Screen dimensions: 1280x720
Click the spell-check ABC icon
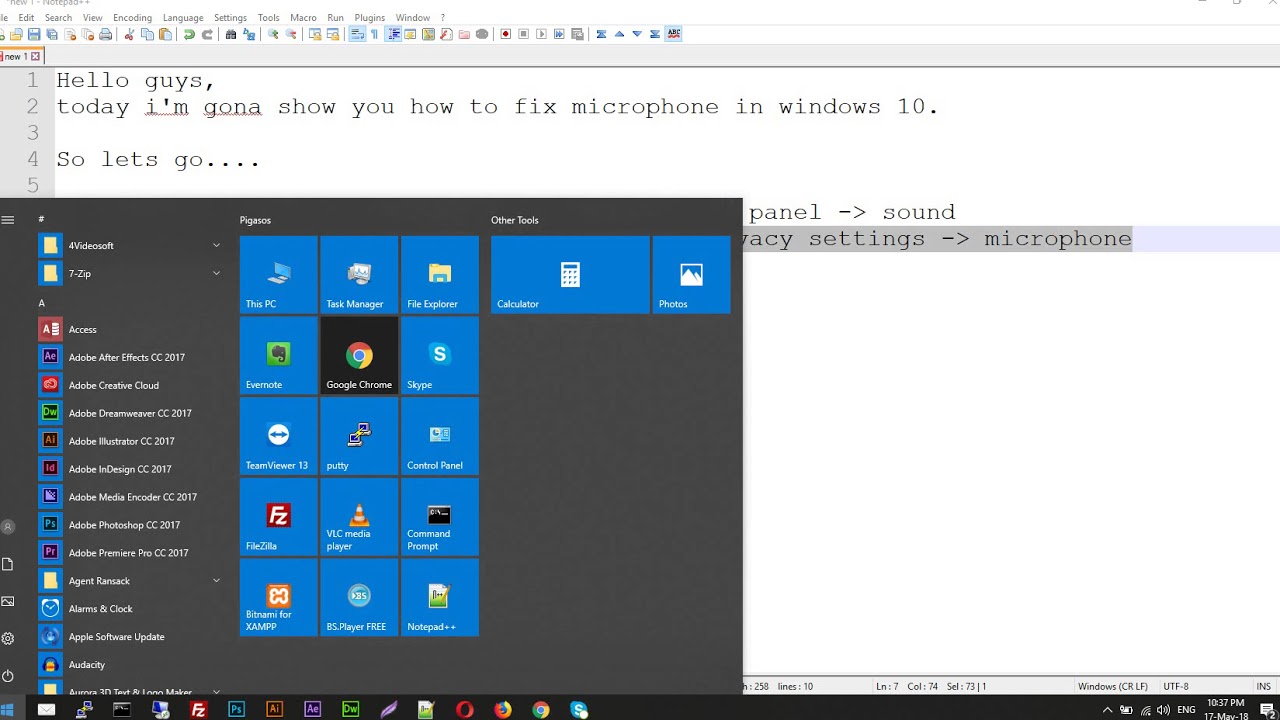tap(674, 34)
